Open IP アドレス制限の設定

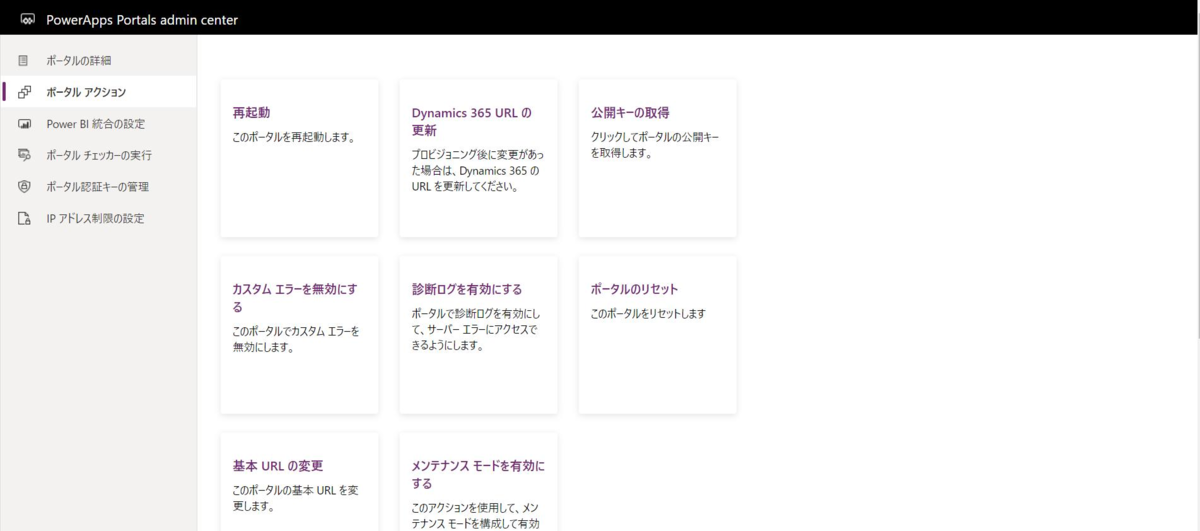click(98, 218)
